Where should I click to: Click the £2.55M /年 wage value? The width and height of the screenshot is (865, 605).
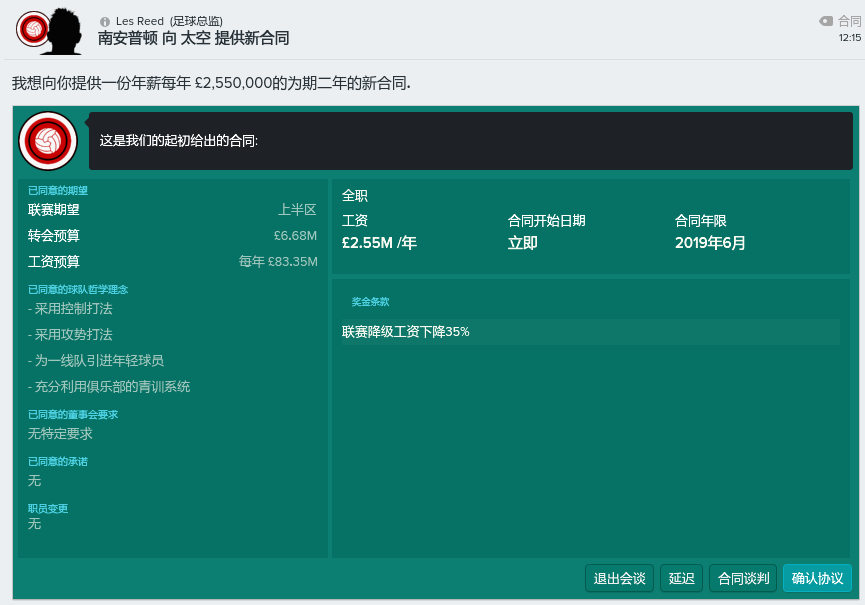(379, 243)
